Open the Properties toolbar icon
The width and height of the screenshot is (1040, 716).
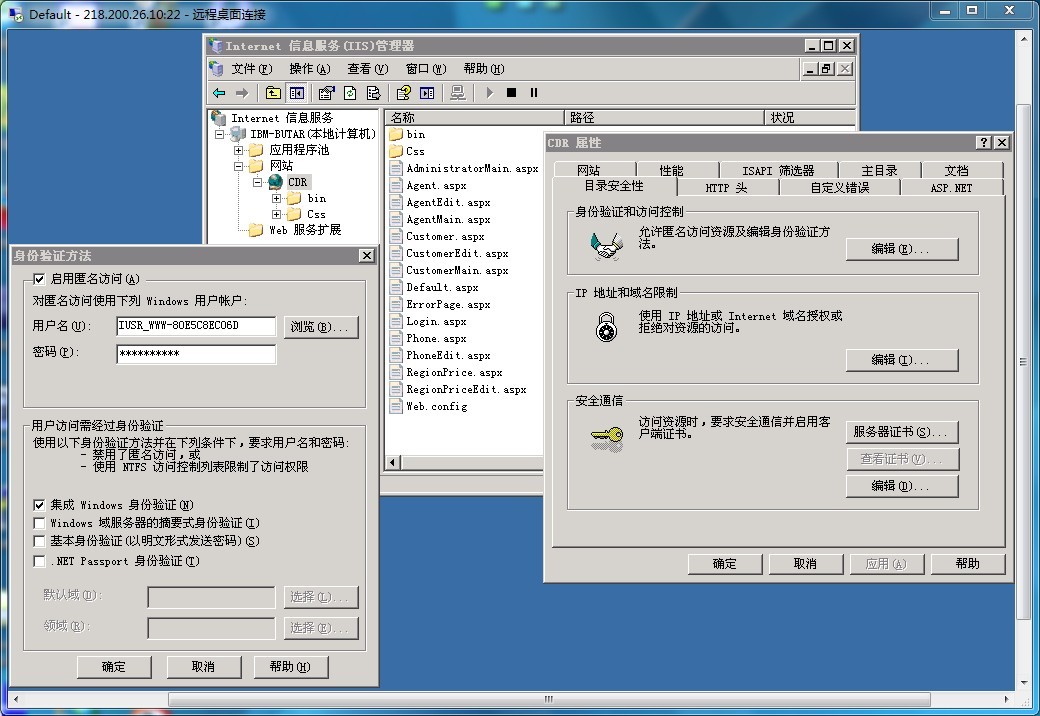click(x=326, y=93)
